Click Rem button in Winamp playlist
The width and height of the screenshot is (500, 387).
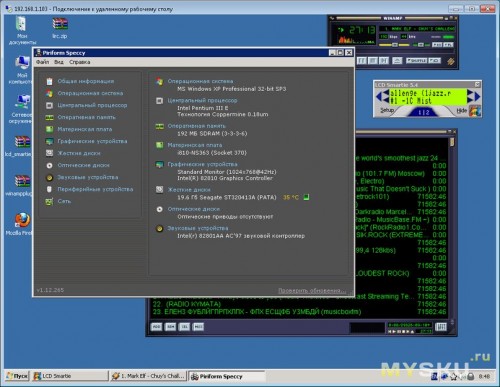pos(170,326)
